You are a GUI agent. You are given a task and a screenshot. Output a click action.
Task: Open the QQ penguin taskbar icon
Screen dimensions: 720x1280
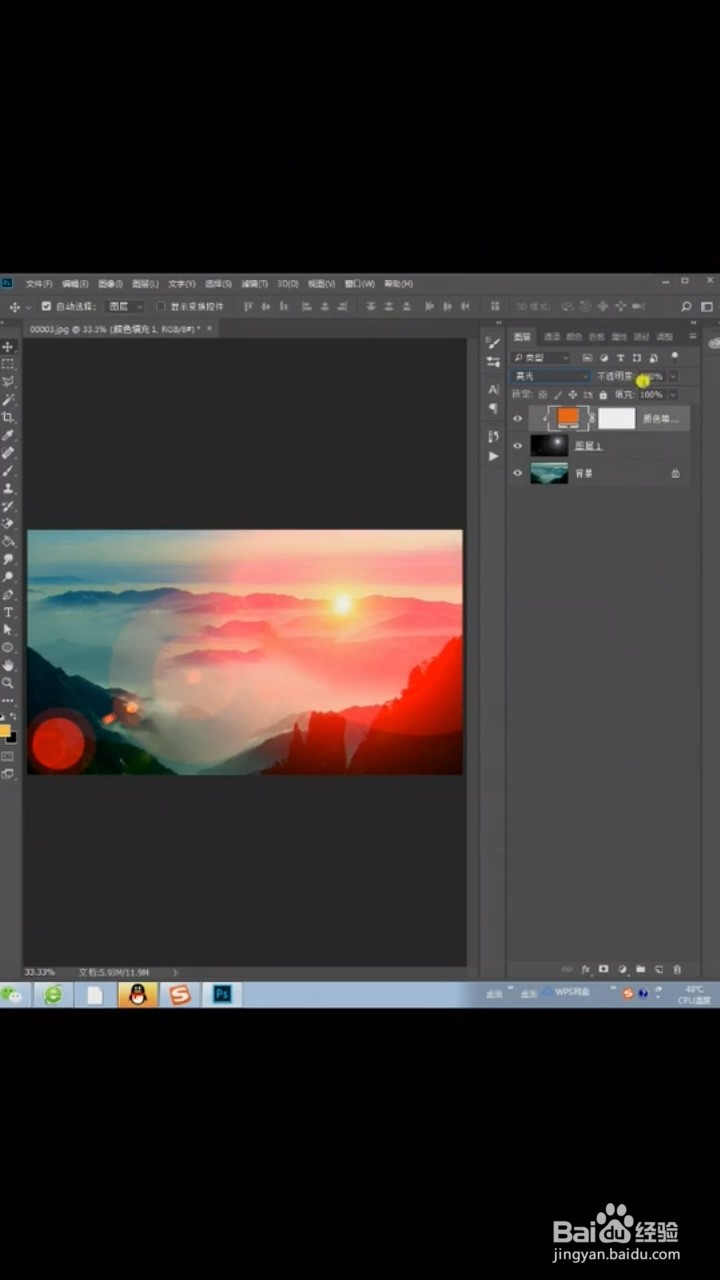tap(137, 994)
